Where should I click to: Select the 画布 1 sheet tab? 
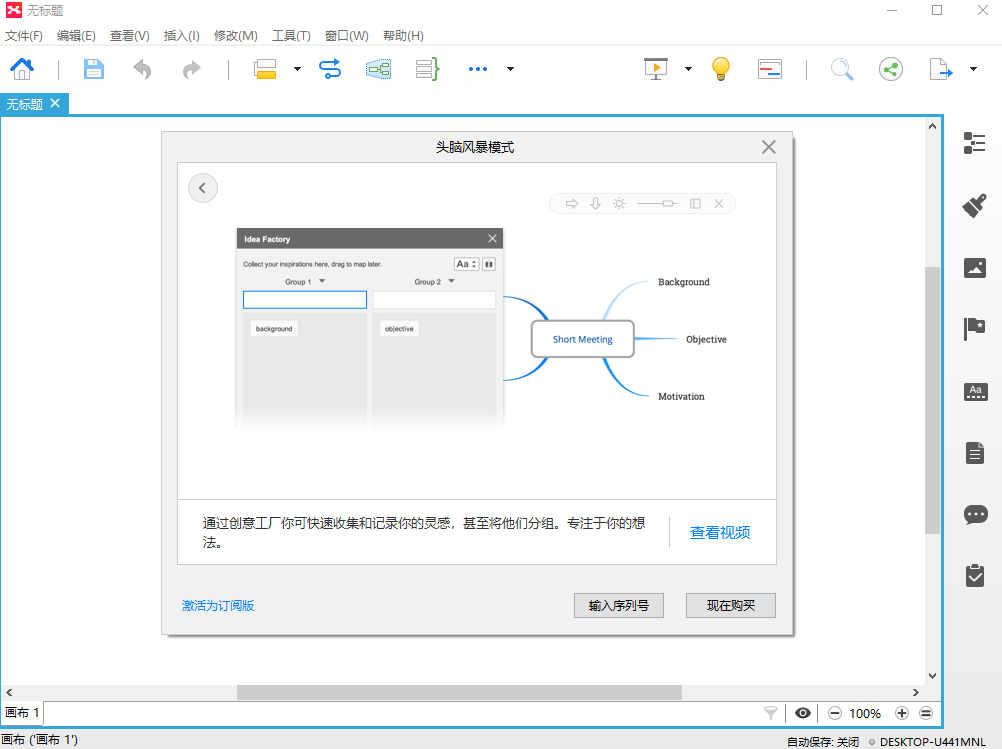(x=22, y=713)
